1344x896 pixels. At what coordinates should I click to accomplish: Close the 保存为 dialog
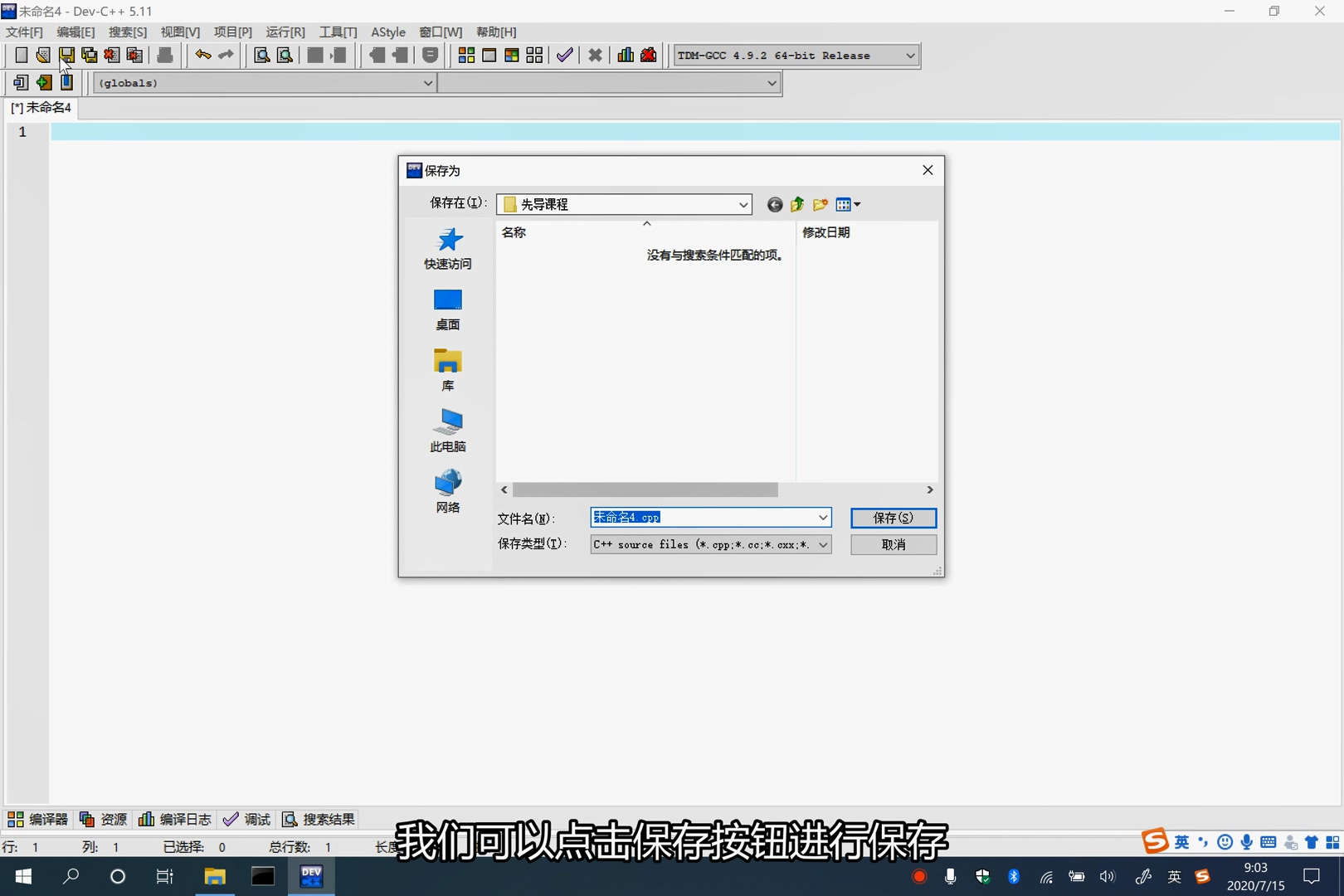[x=928, y=170]
